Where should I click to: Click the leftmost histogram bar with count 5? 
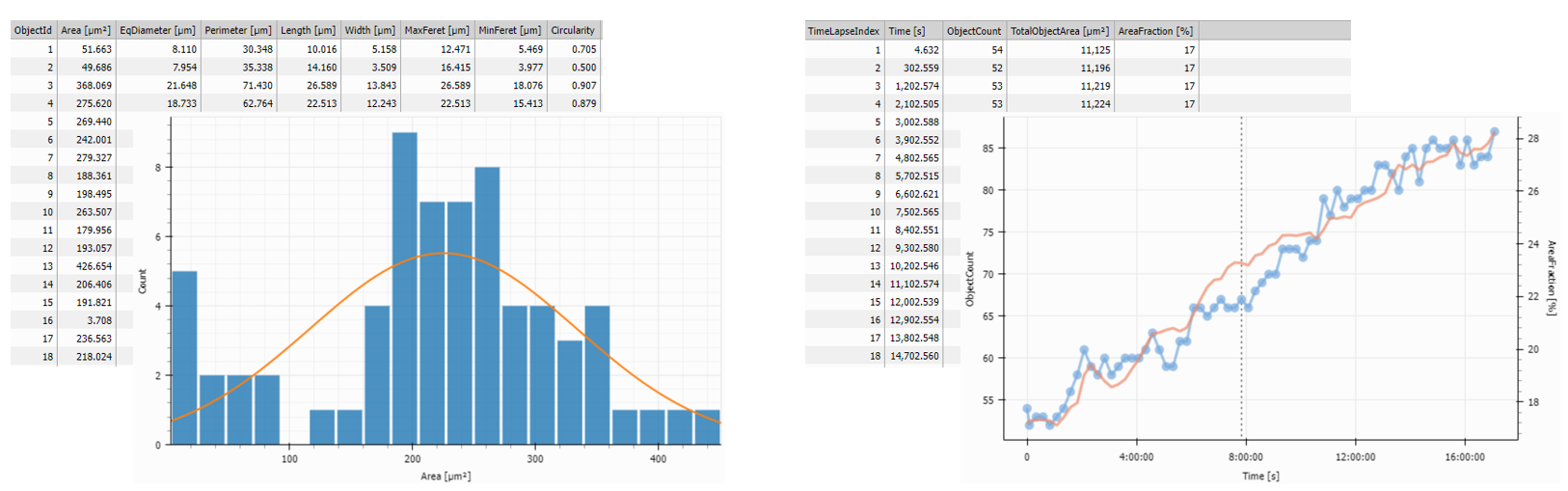click(184, 357)
